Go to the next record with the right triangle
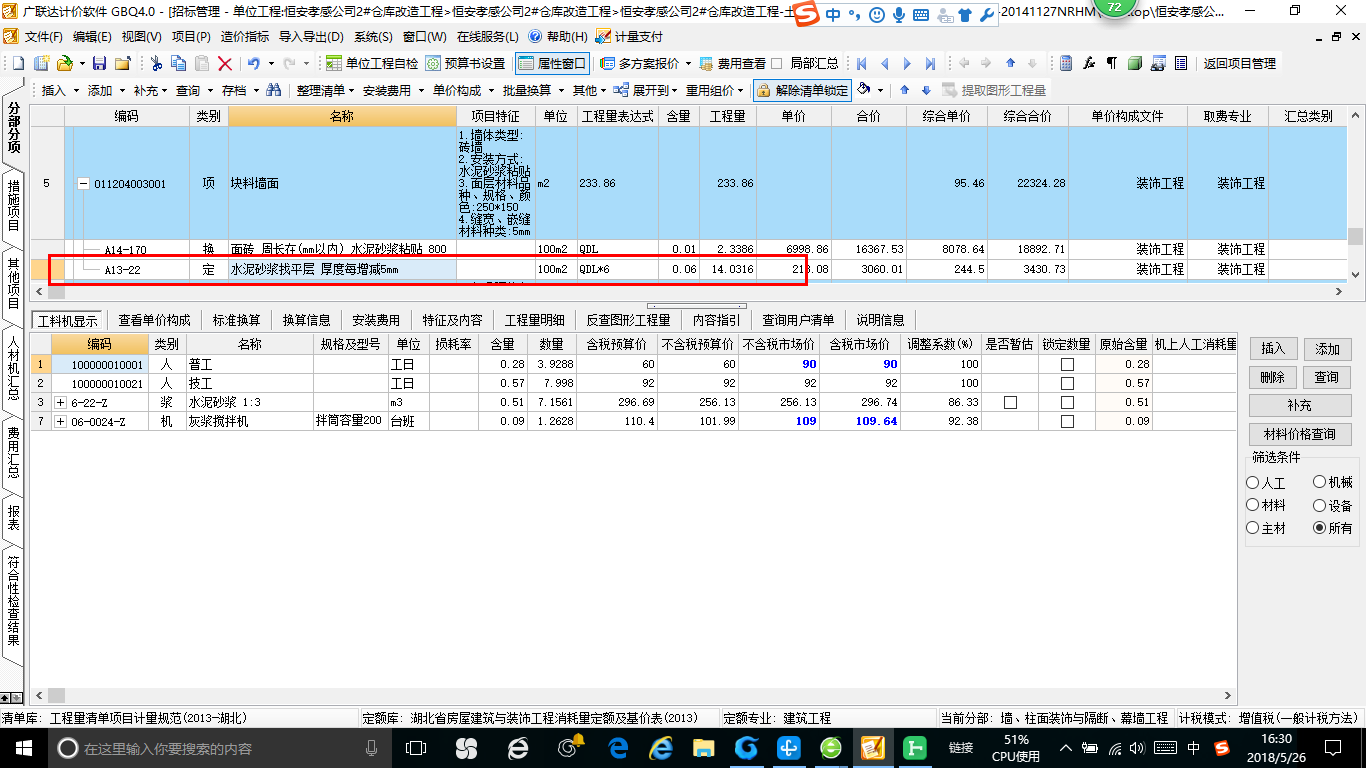Viewport: 1366px width, 768px height. click(x=908, y=63)
